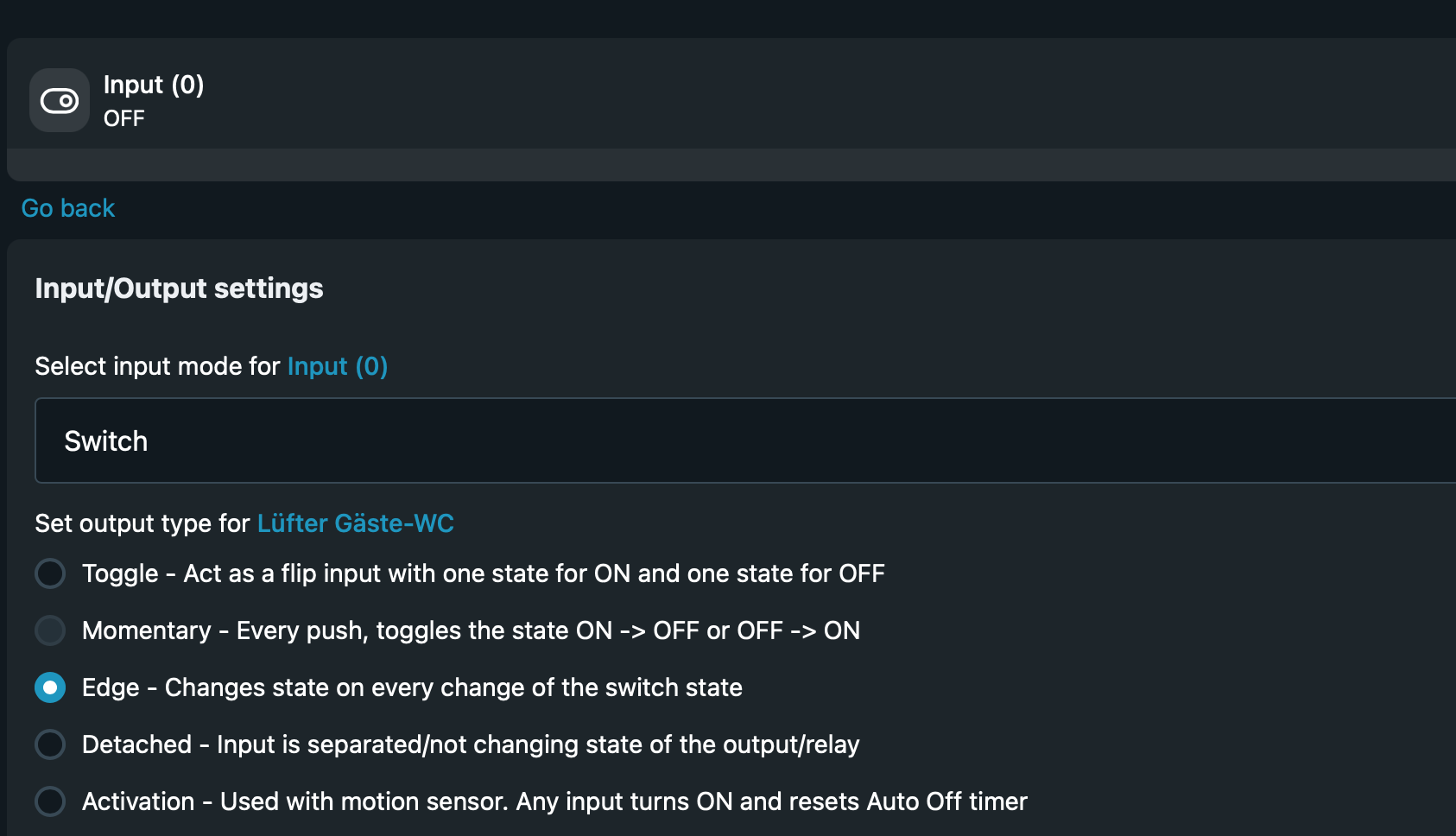This screenshot has height=836, width=1456.
Task: Click the "Changes state on every change" text
Action: (453, 687)
